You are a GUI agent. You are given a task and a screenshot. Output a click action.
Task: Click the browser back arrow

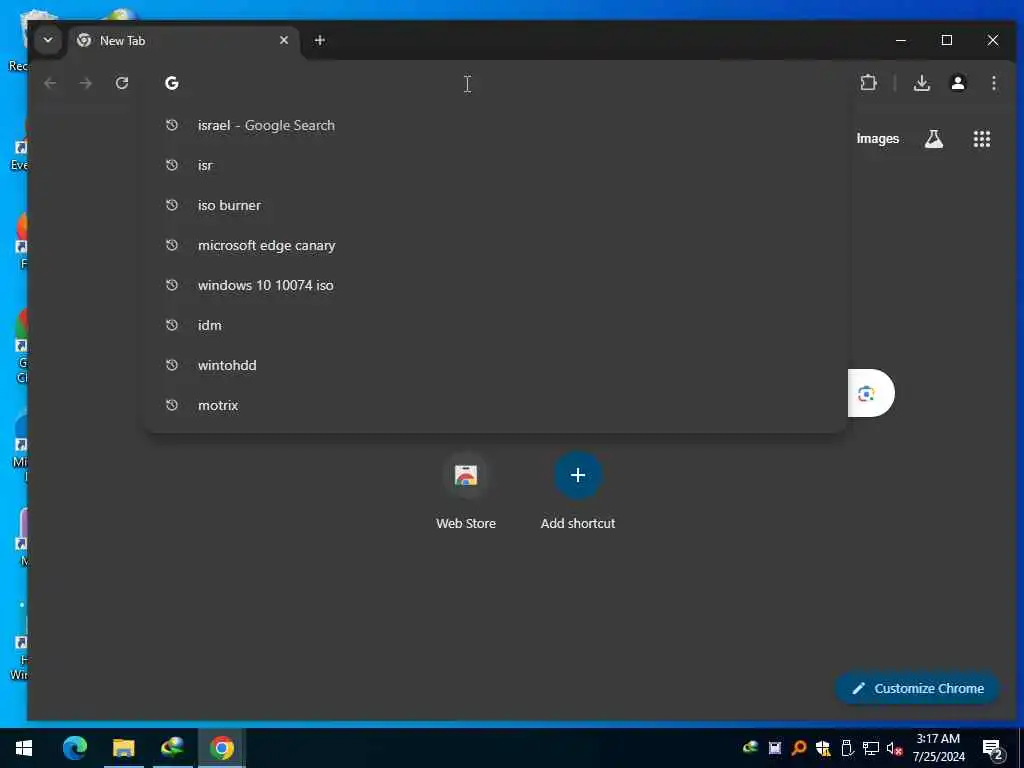50,83
